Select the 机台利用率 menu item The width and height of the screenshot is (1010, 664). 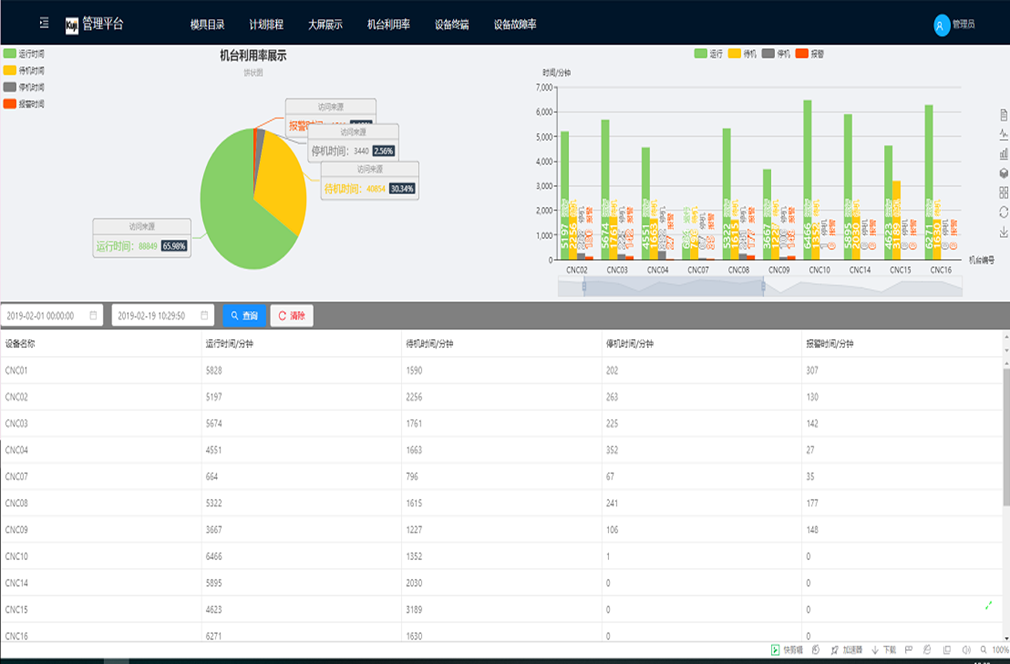pos(388,24)
